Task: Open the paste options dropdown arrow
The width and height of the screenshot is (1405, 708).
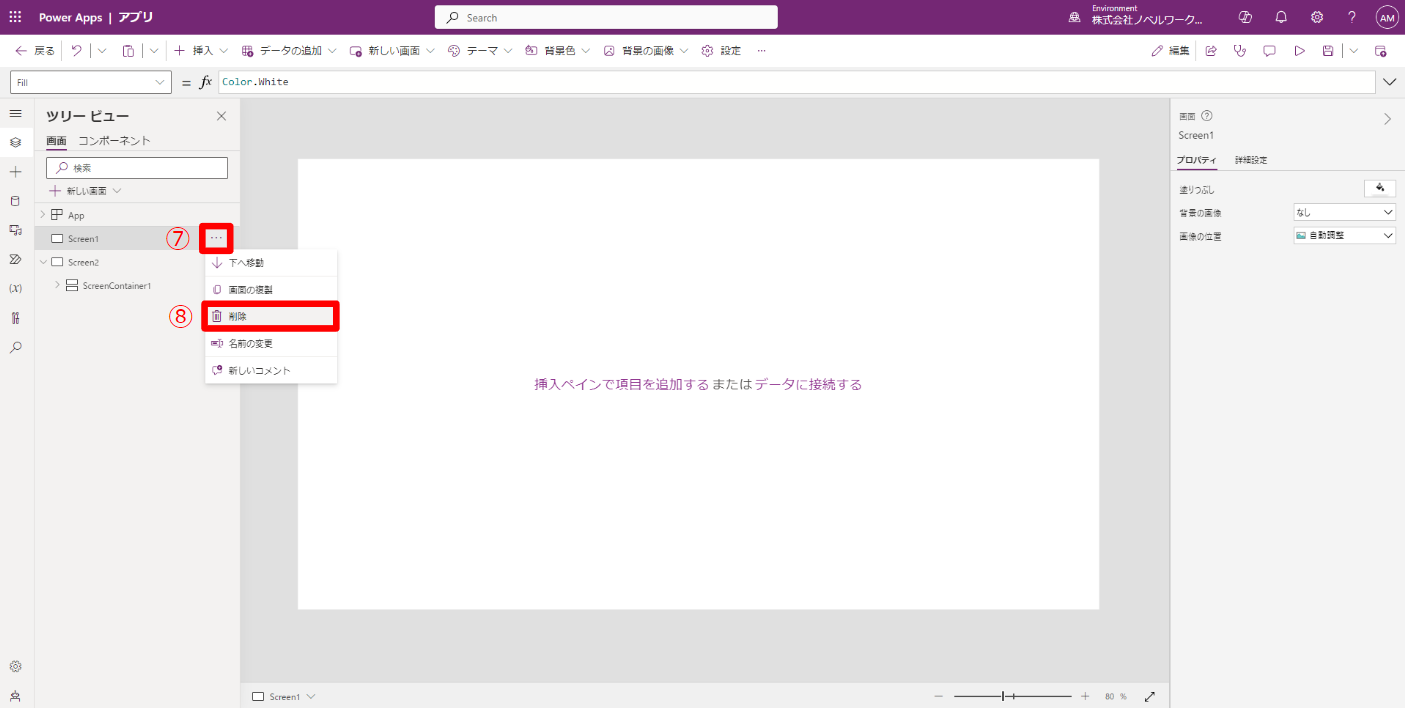Action: point(154,50)
